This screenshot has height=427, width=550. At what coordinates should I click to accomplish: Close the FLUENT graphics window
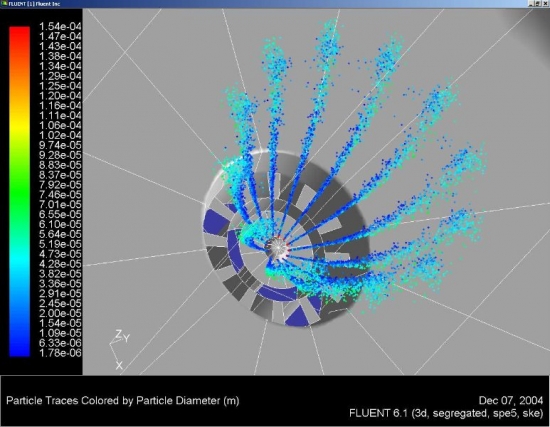click(x=545, y=4)
